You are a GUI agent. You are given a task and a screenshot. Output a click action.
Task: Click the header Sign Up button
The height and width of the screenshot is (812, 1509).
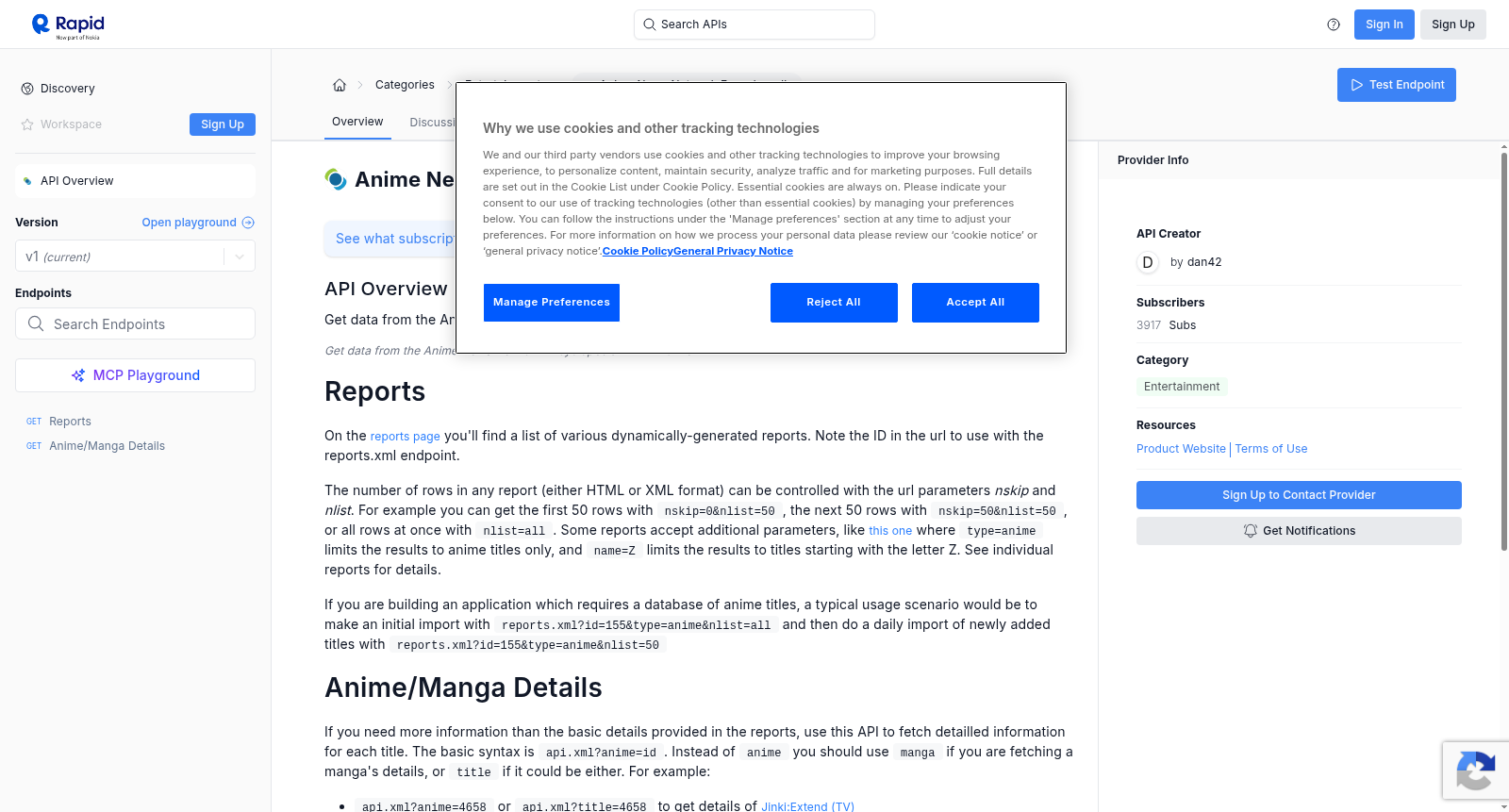1453,25
